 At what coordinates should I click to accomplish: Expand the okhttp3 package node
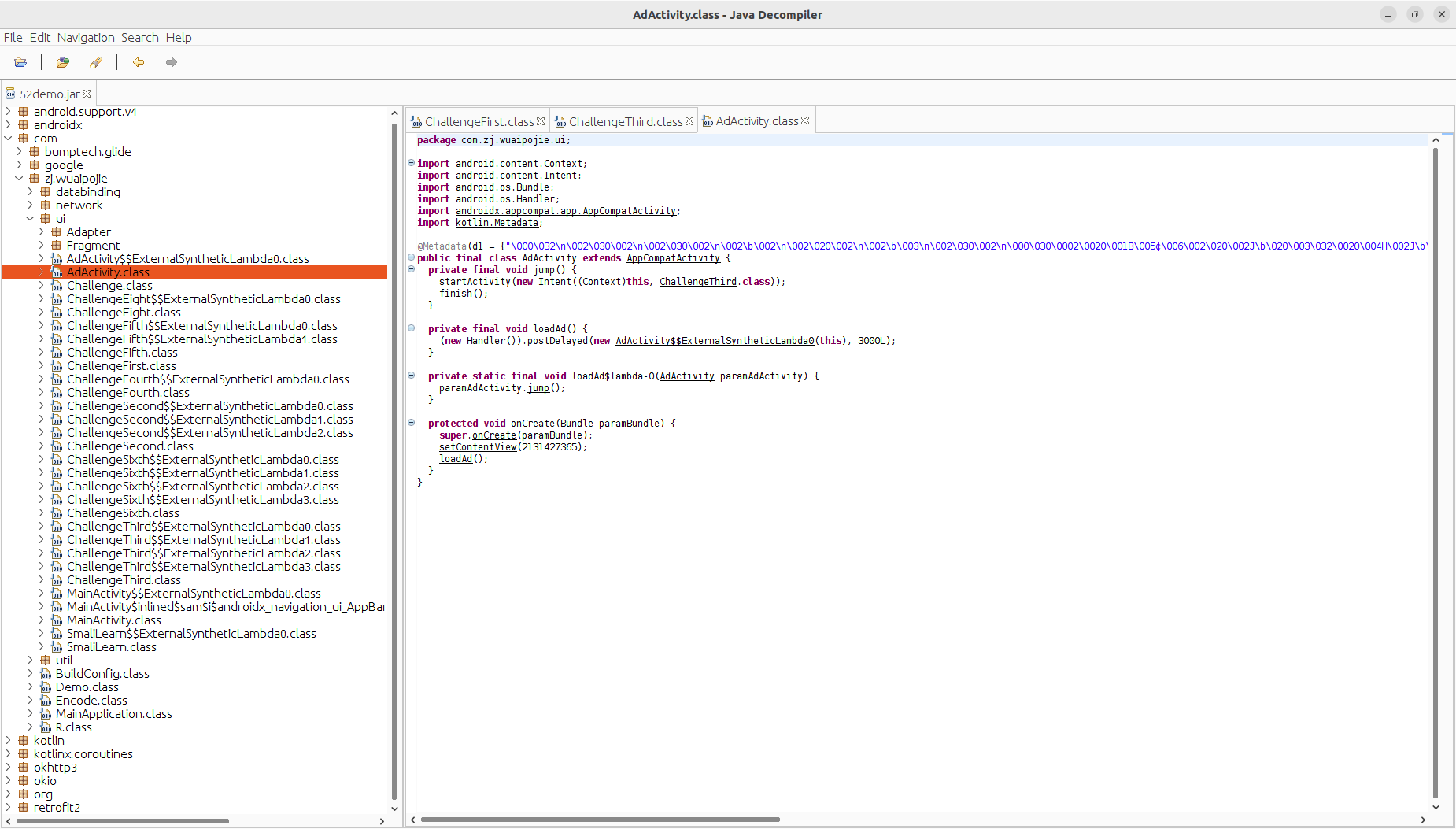(x=9, y=768)
